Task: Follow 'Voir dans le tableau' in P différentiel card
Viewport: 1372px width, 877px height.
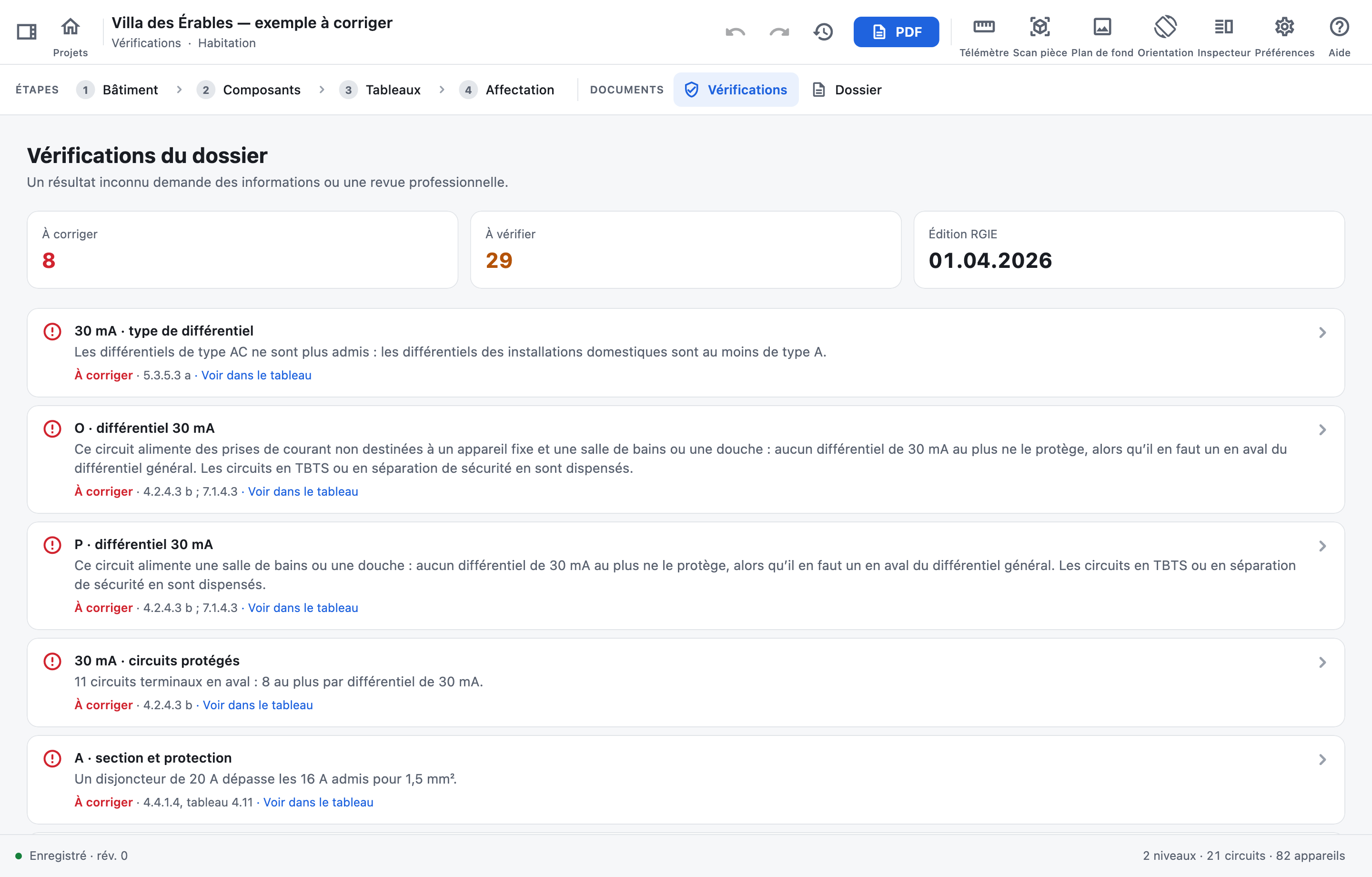Action: [x=303, y=608]
